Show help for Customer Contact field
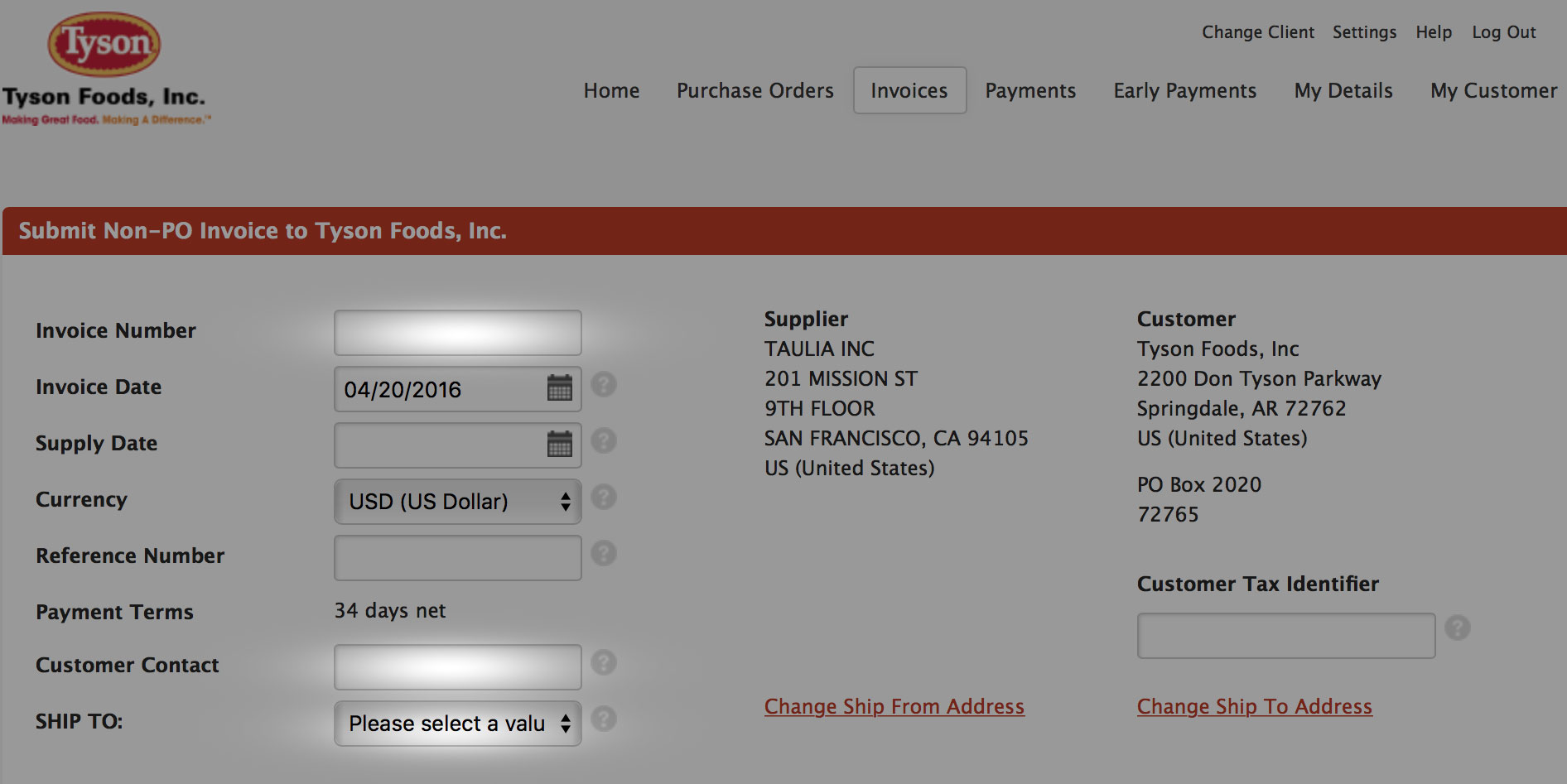The width and height of the screenshot is (1567, 784). [604, 663]
